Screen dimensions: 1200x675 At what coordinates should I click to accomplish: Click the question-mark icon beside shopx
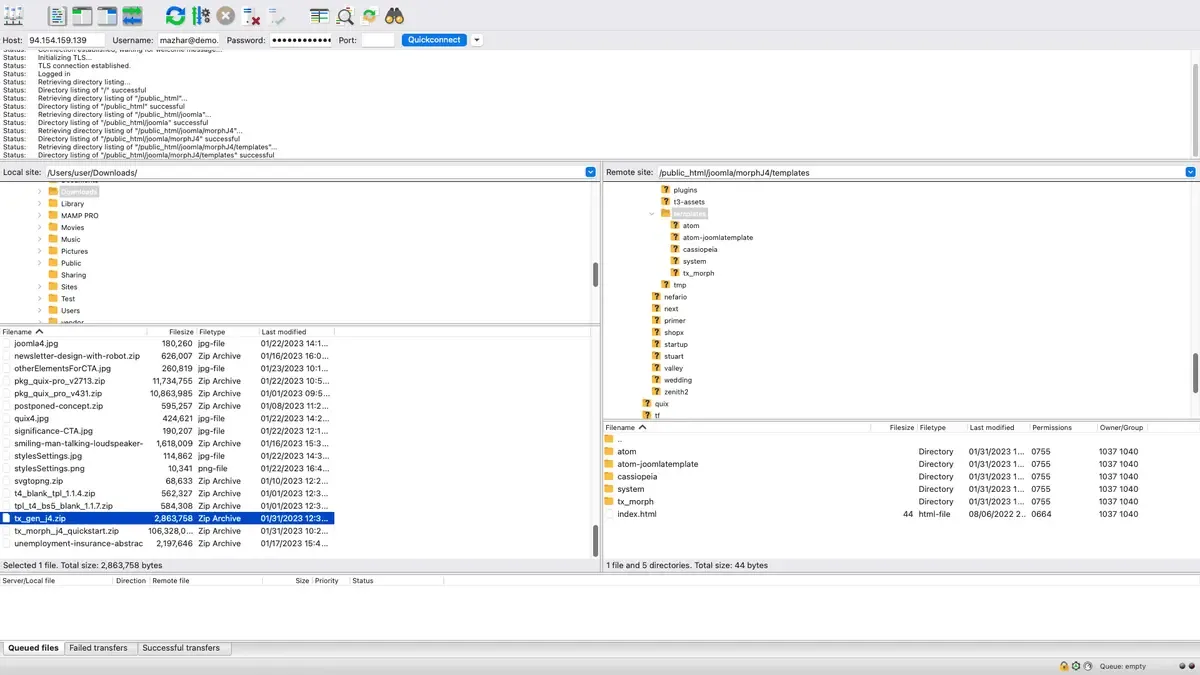tap(656, 333)
